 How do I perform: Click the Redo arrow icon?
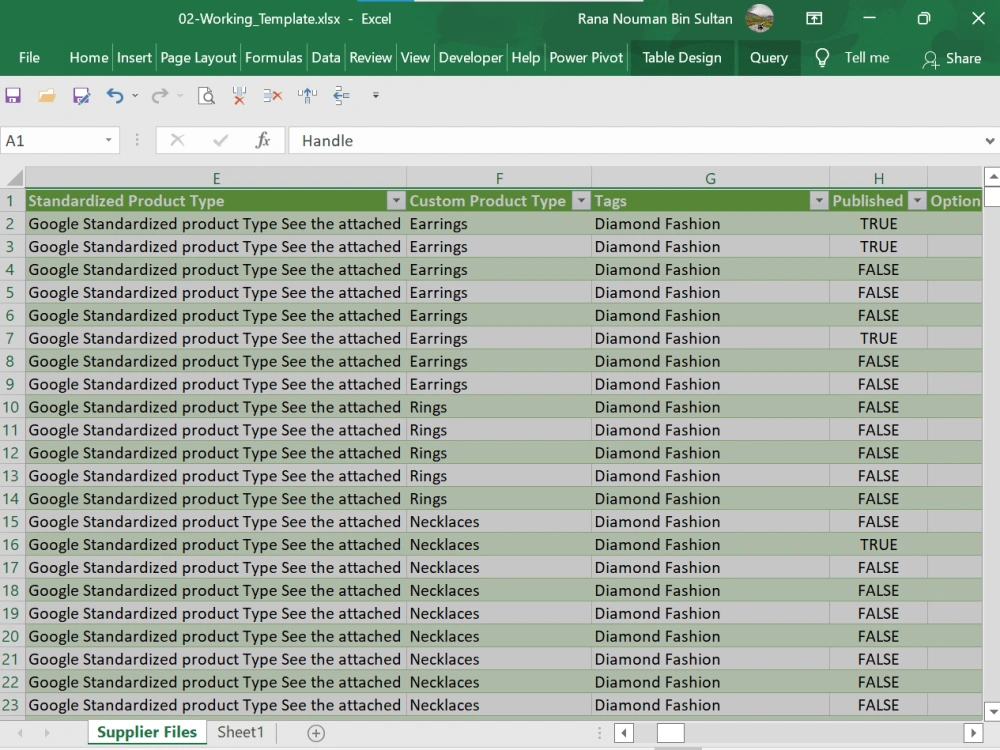coord(159,96)
